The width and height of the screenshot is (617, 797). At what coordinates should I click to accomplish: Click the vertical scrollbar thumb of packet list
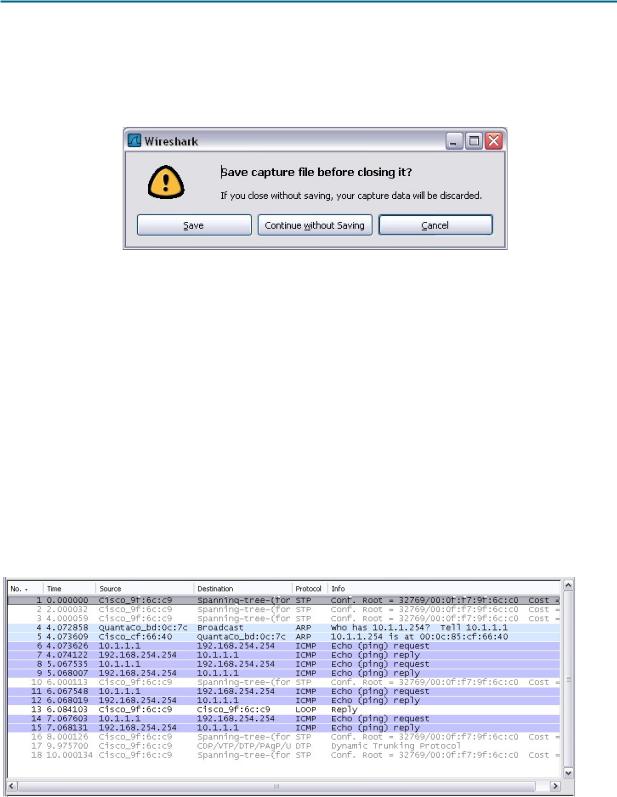click(x=568, y=680)
